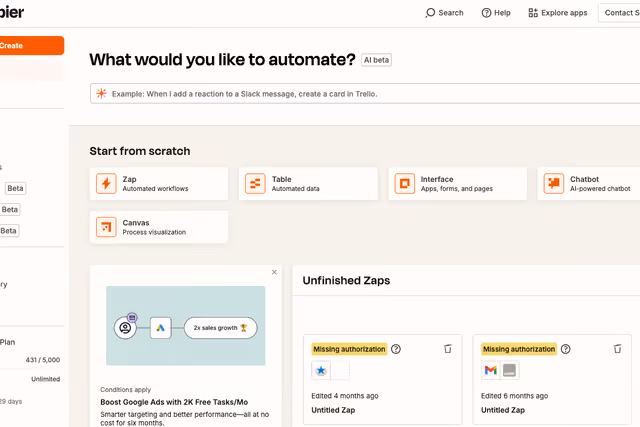Click the Gmail app icon
The width and height of the screenshot is (640, 427).
pyautogui.click(x=491, y=370)
